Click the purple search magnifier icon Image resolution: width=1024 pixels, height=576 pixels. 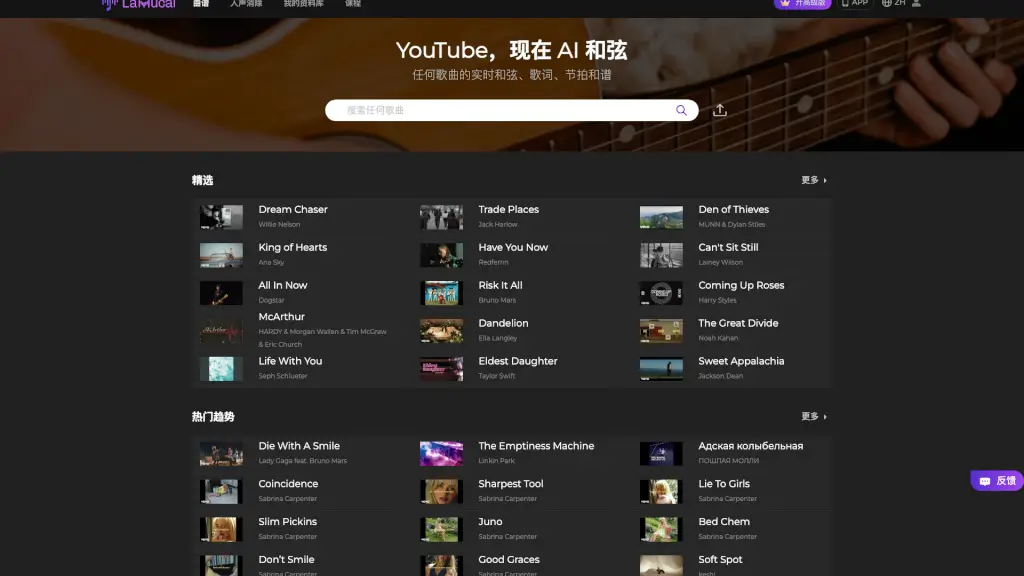pyautogui.click(x=681, y=111)
